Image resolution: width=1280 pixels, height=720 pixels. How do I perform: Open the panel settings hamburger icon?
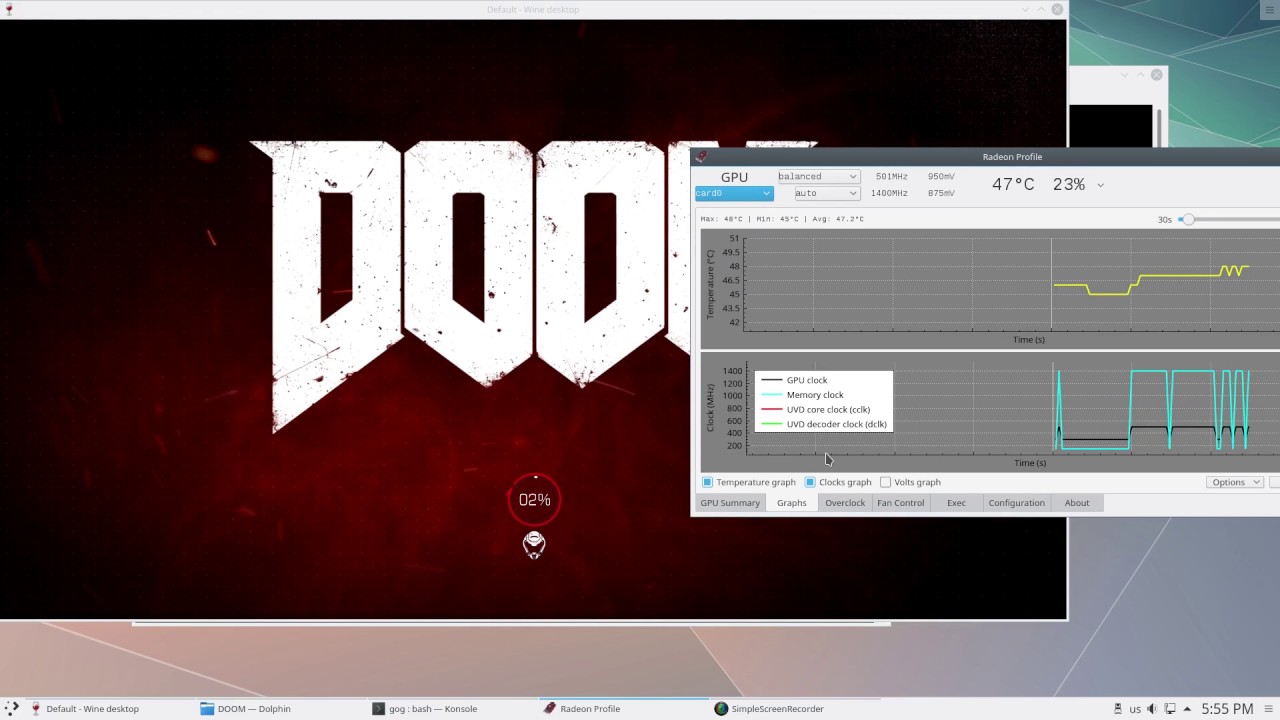1269,708
